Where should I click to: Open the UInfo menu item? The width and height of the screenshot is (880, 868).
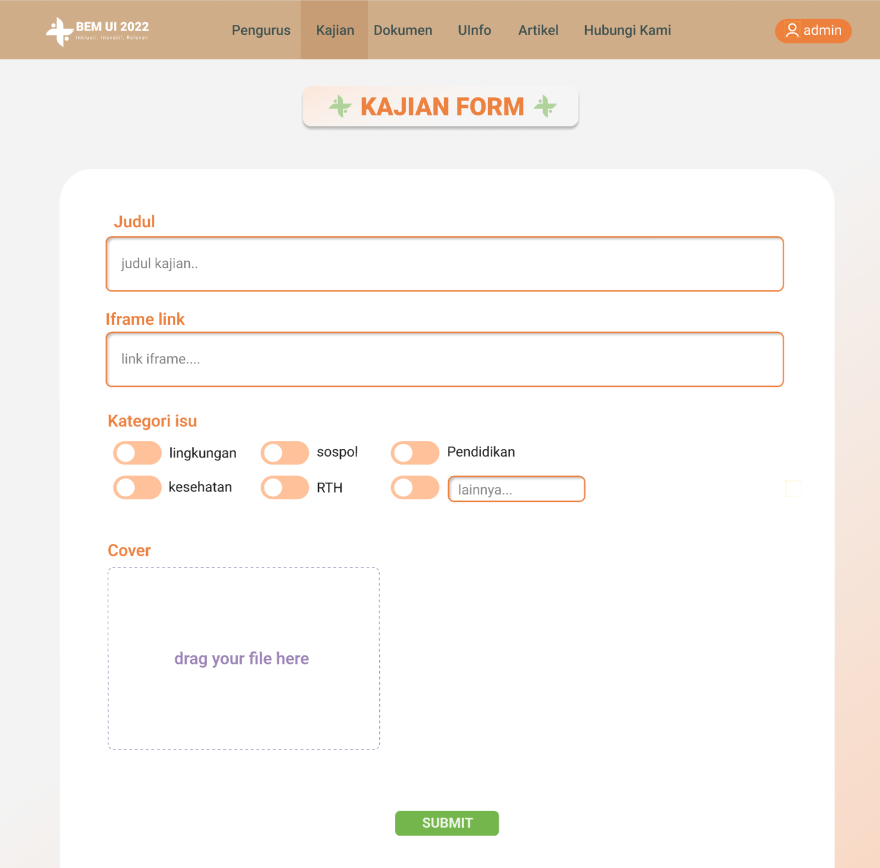(475, 30)
